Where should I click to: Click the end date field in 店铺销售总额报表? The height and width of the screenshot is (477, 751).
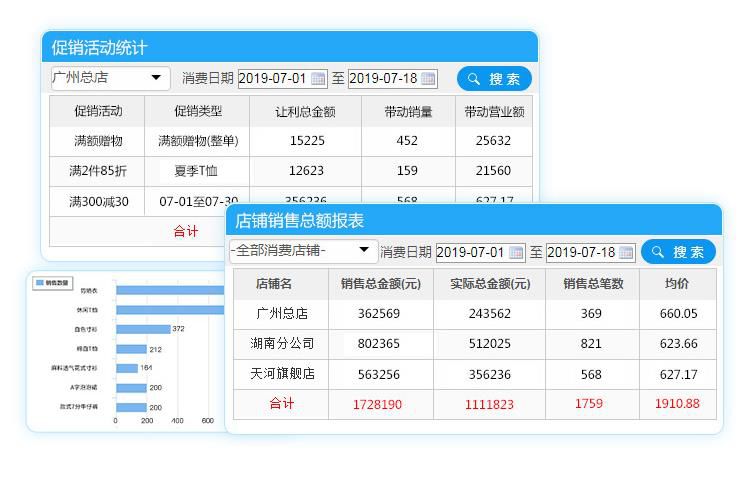(581, 252)
